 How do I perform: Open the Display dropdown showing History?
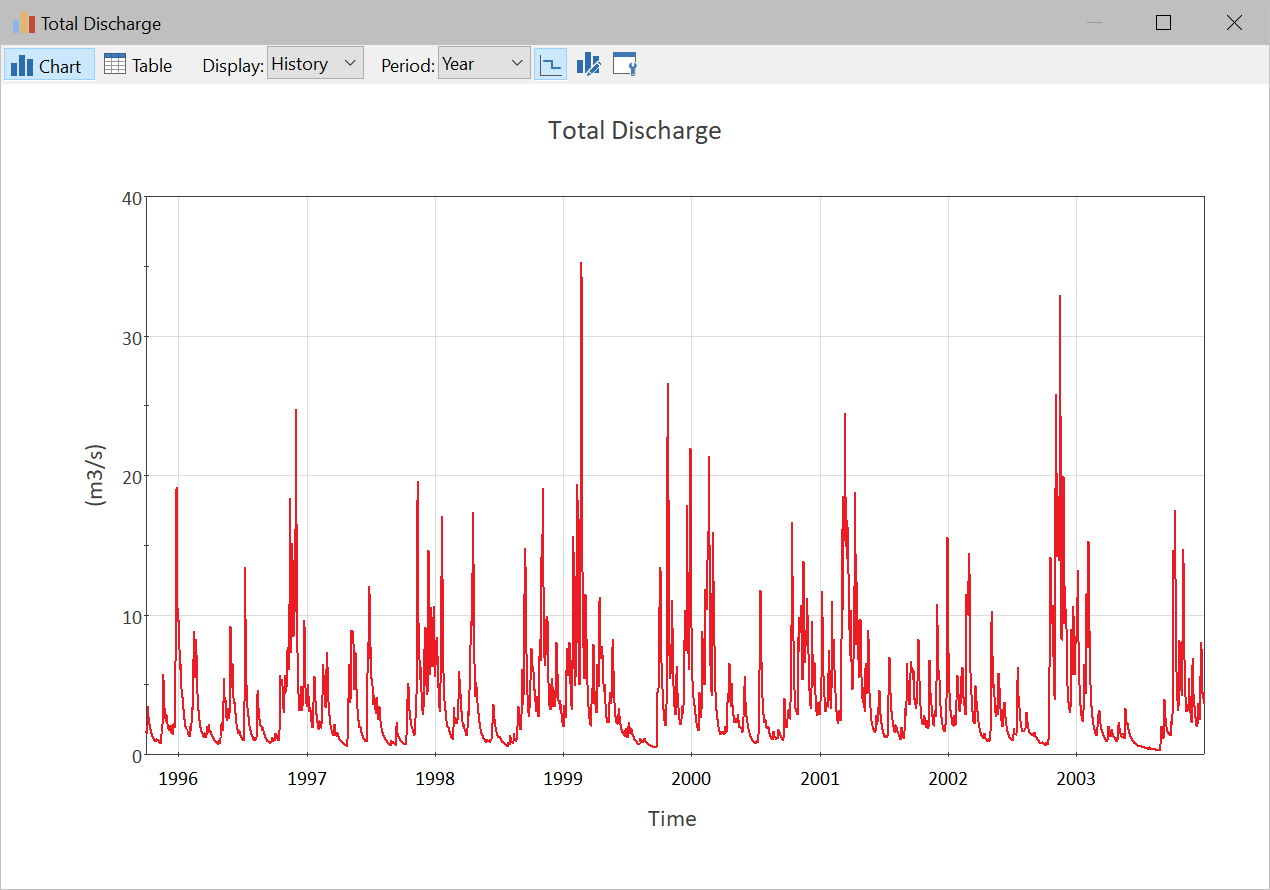pyautogui.click(x=315, y=64)
